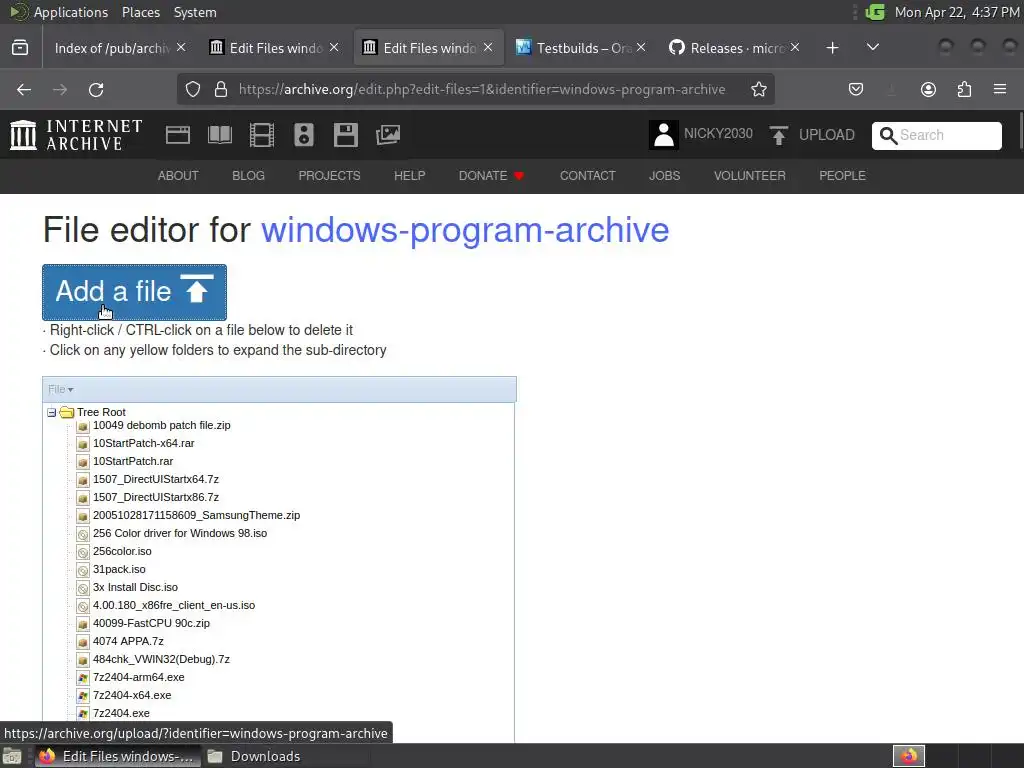Viewport: 1024px width, 768px height.
Task: Select 10049 debomb patch file.zip
Action: coord(161,425)
